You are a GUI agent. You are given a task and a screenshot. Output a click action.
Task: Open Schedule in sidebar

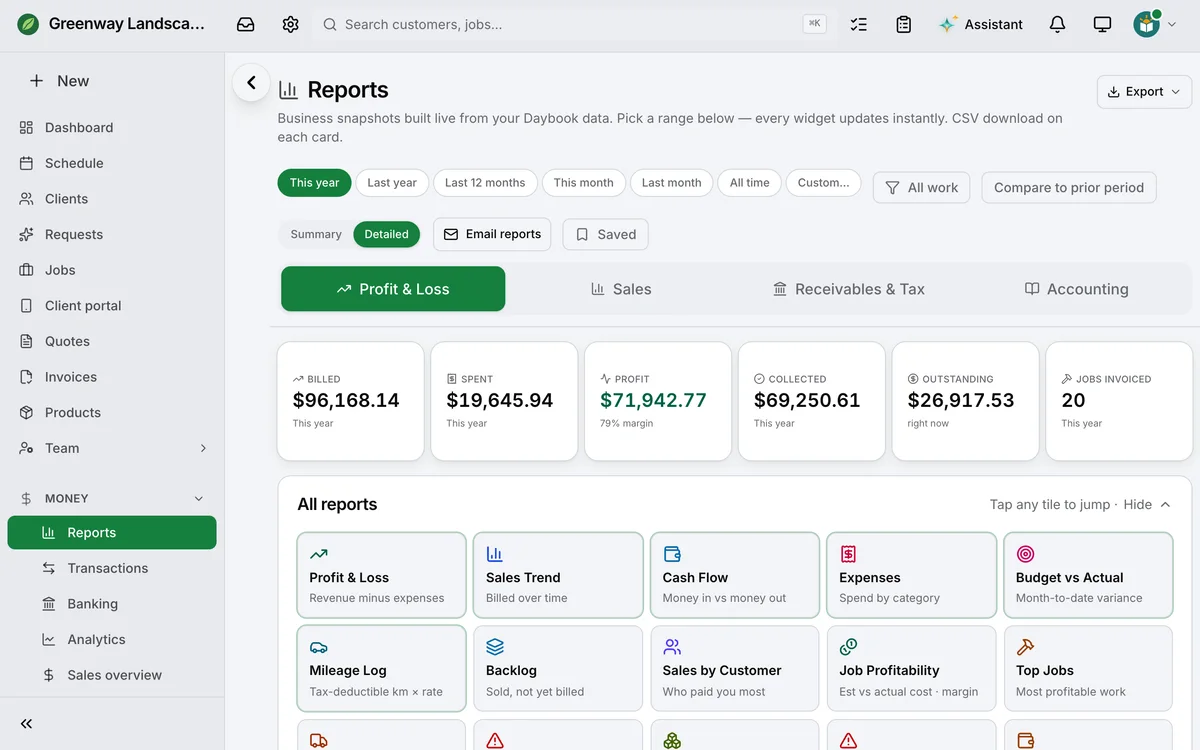coord(112,163)
